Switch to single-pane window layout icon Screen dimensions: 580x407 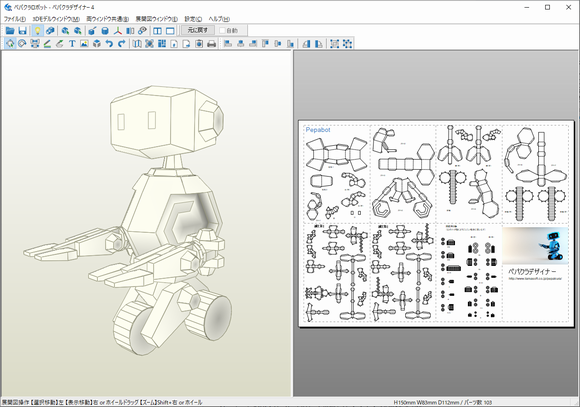tap(170, 31)
